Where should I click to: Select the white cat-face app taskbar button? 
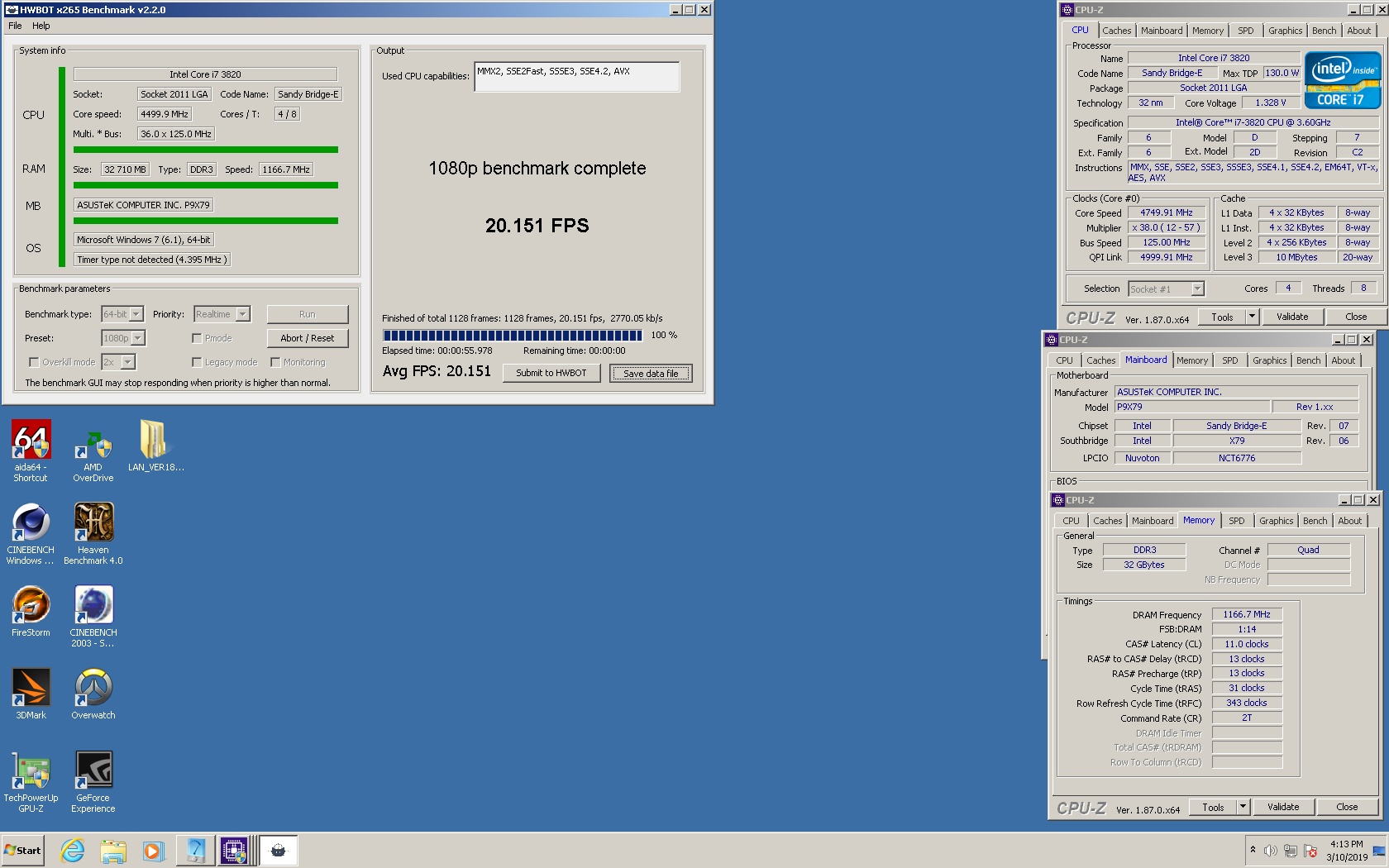coord(278,851)
